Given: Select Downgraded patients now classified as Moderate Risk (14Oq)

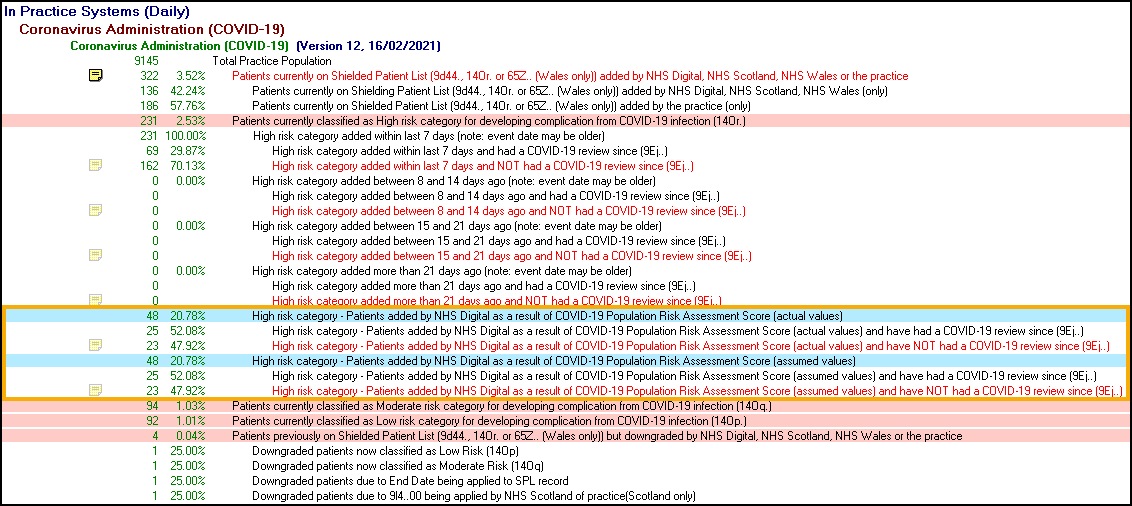Looking at the screenshot, I should pyautogui.click(x=398, y=466).
